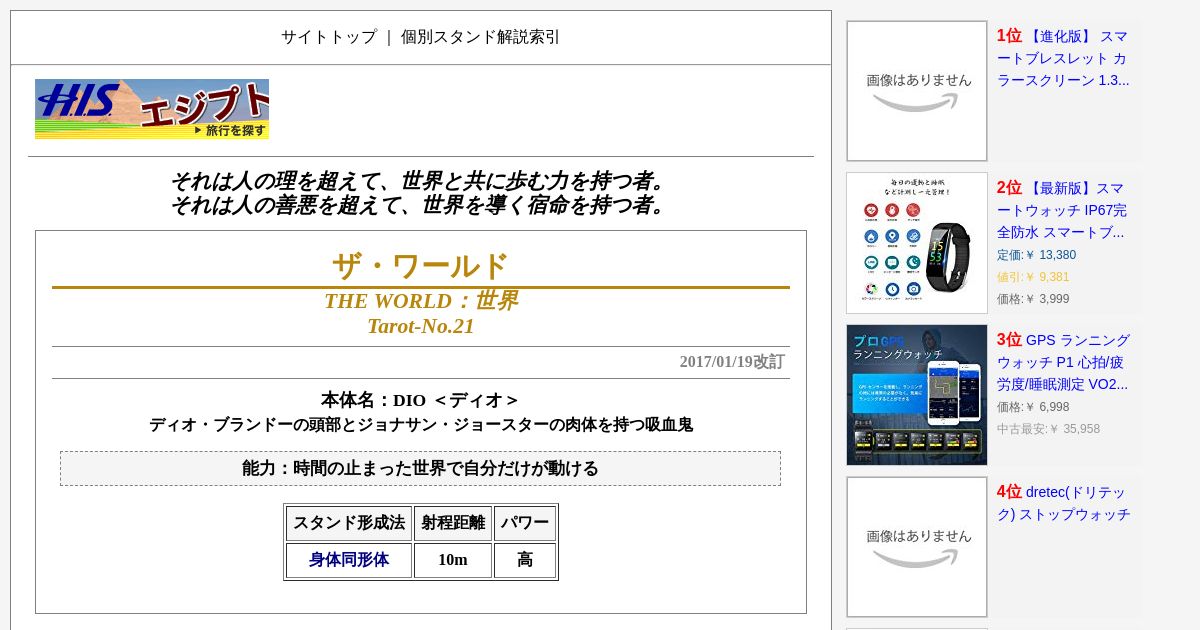The width and height of the screenshot is (1200, 630).
Task: Open 4位 dretec ストップウォッチ link
Action: pos(1063,503)
